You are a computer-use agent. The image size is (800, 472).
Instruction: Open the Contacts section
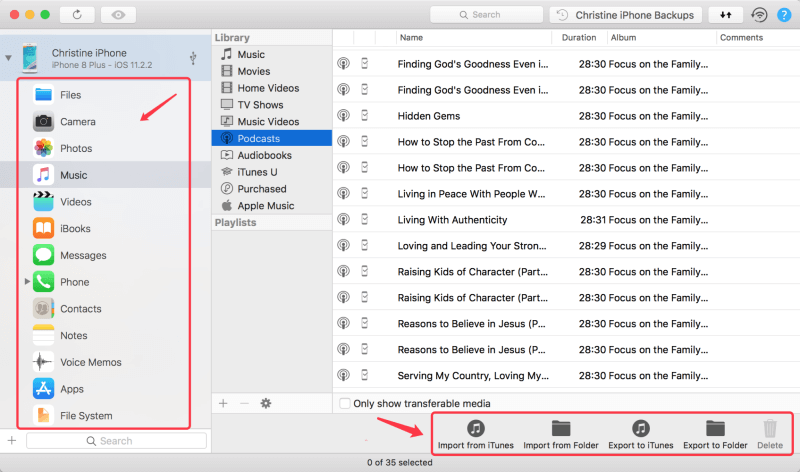(x=105, y=309)
